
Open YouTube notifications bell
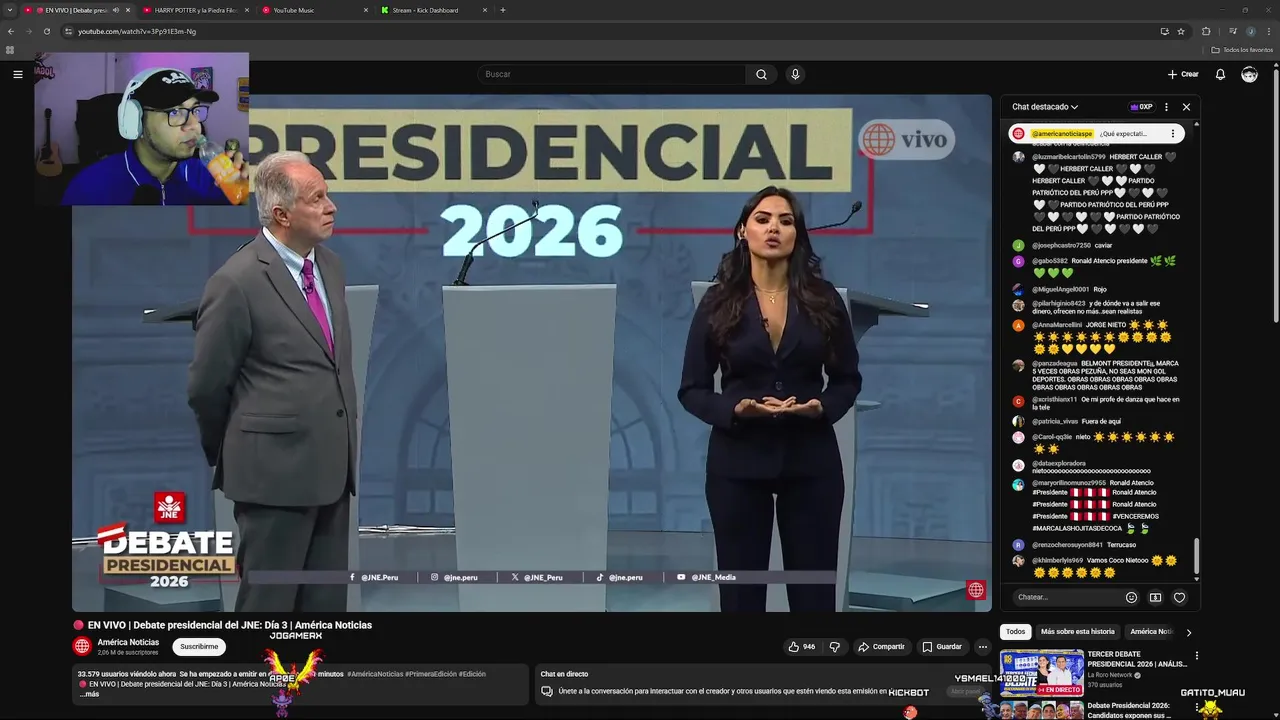(x=1220, y=74)
